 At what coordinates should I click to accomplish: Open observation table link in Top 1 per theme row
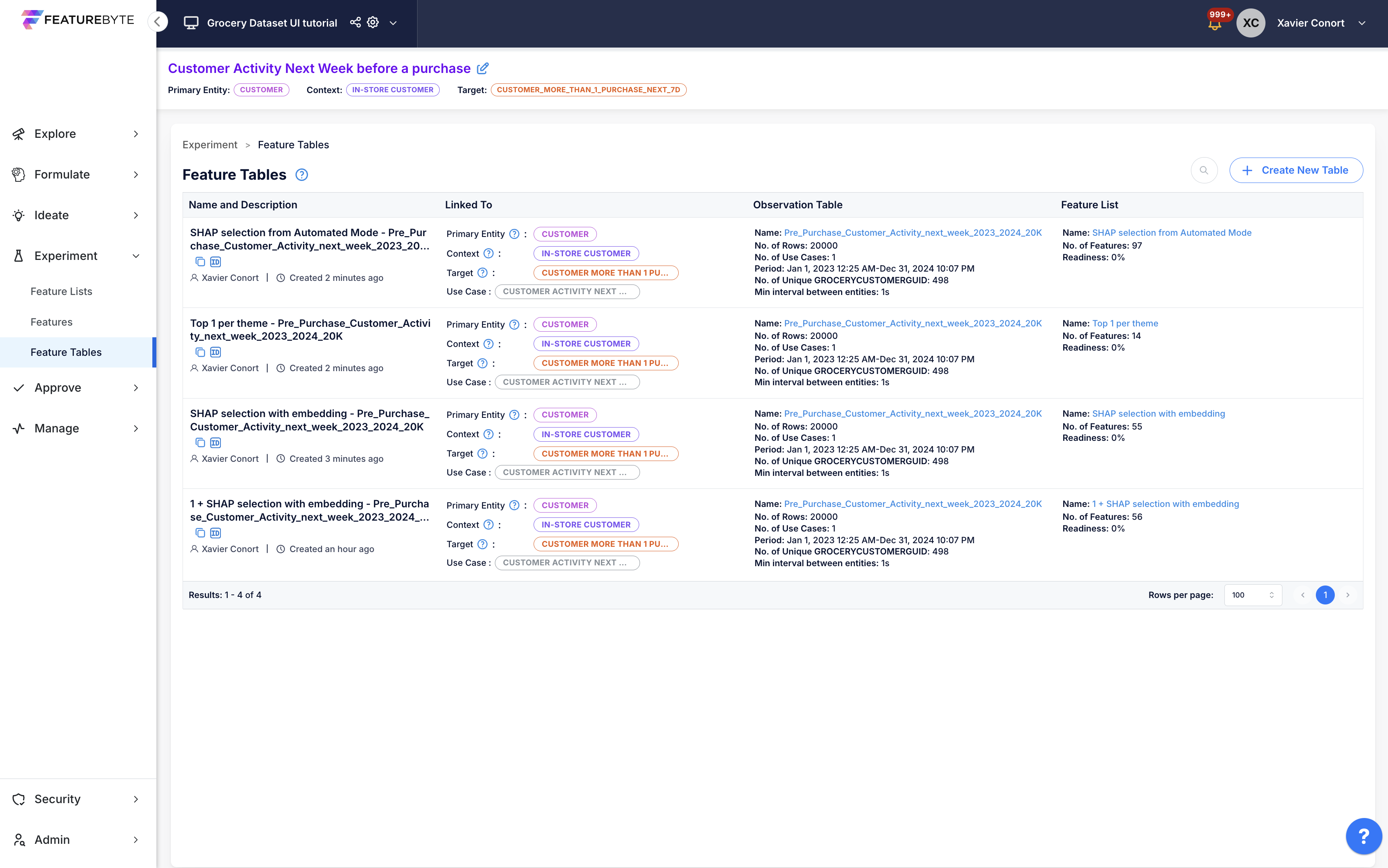pos(913,323)
